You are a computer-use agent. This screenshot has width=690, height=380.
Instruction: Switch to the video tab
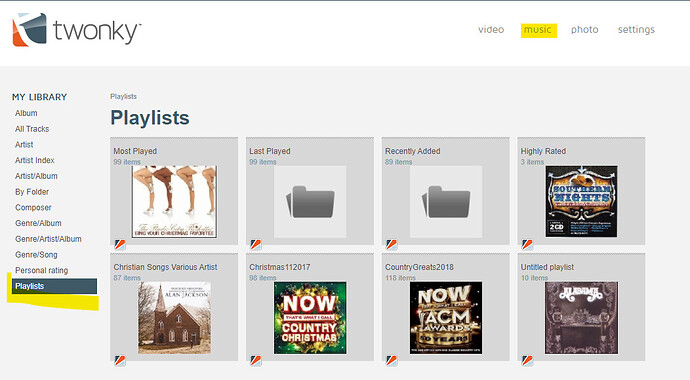coord(491,29)
